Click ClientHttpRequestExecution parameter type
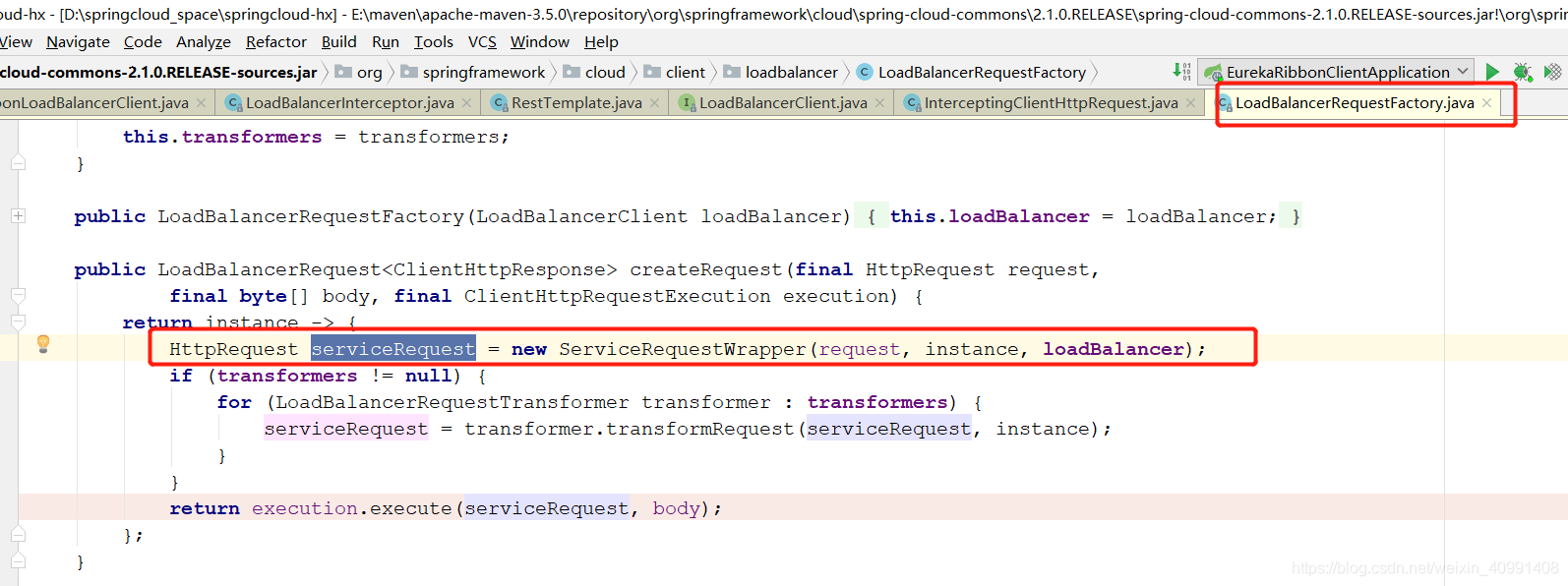Viewport: 1568px width, 586px height. (x=618, y=296)
